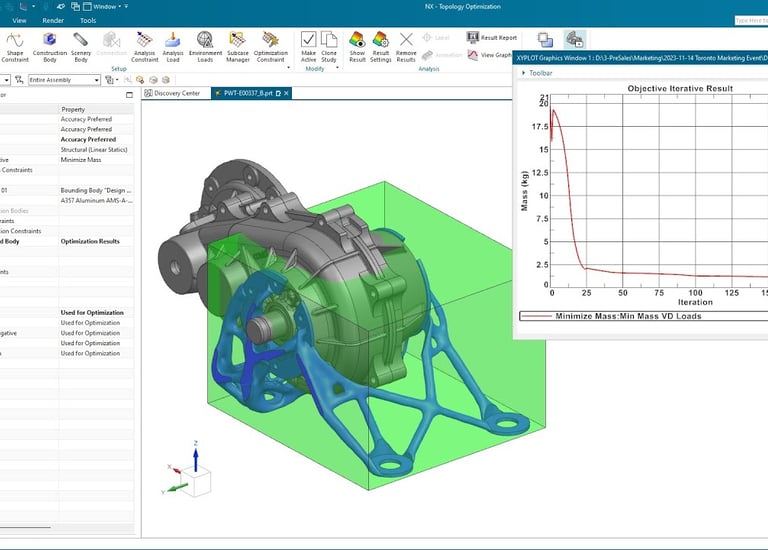Open the View menu tab
The height and width of the screenshot is (550, 768).
[19, 21]
